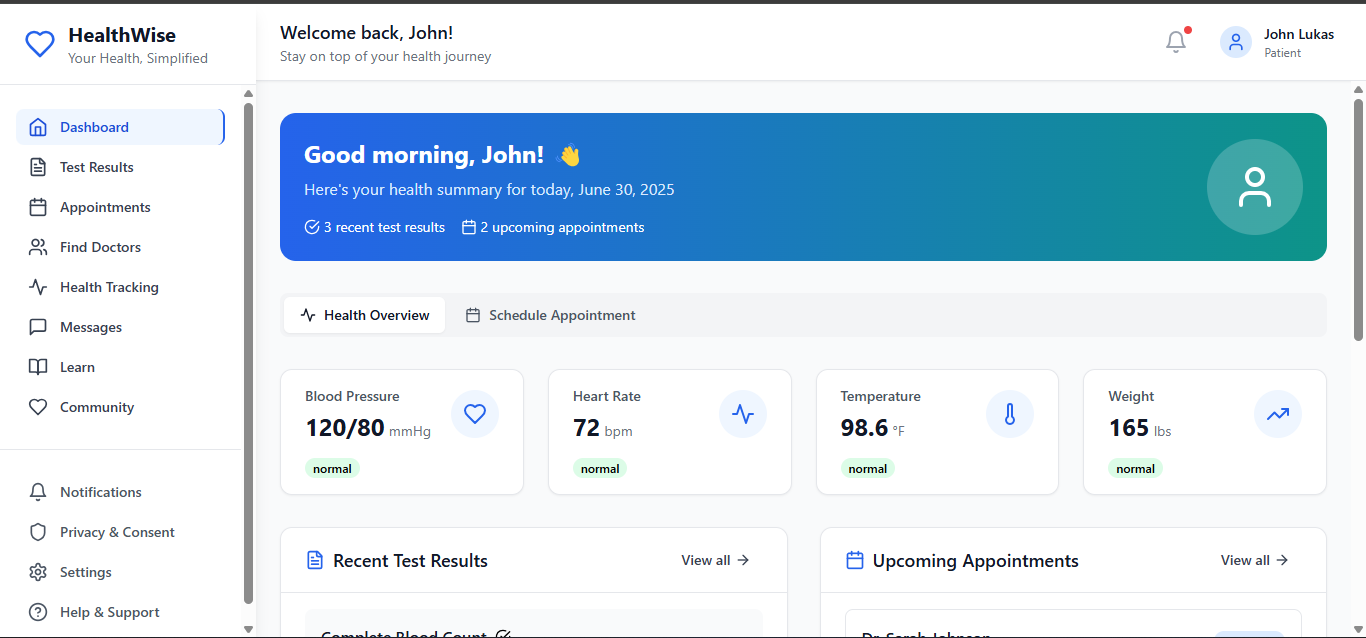Open Find Doctors in the sidebar
1366x638 pixels.
[120, 247]
